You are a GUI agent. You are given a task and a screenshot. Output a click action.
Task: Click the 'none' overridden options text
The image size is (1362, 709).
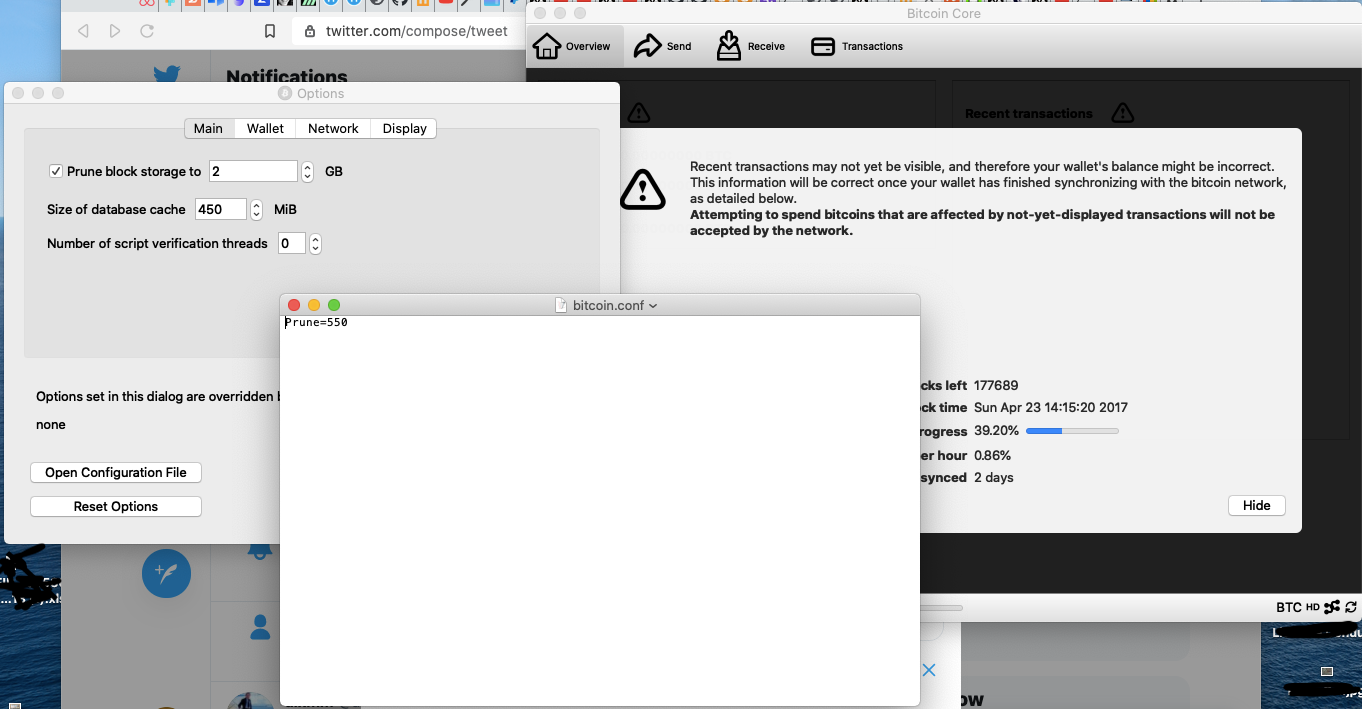(51, 424)
